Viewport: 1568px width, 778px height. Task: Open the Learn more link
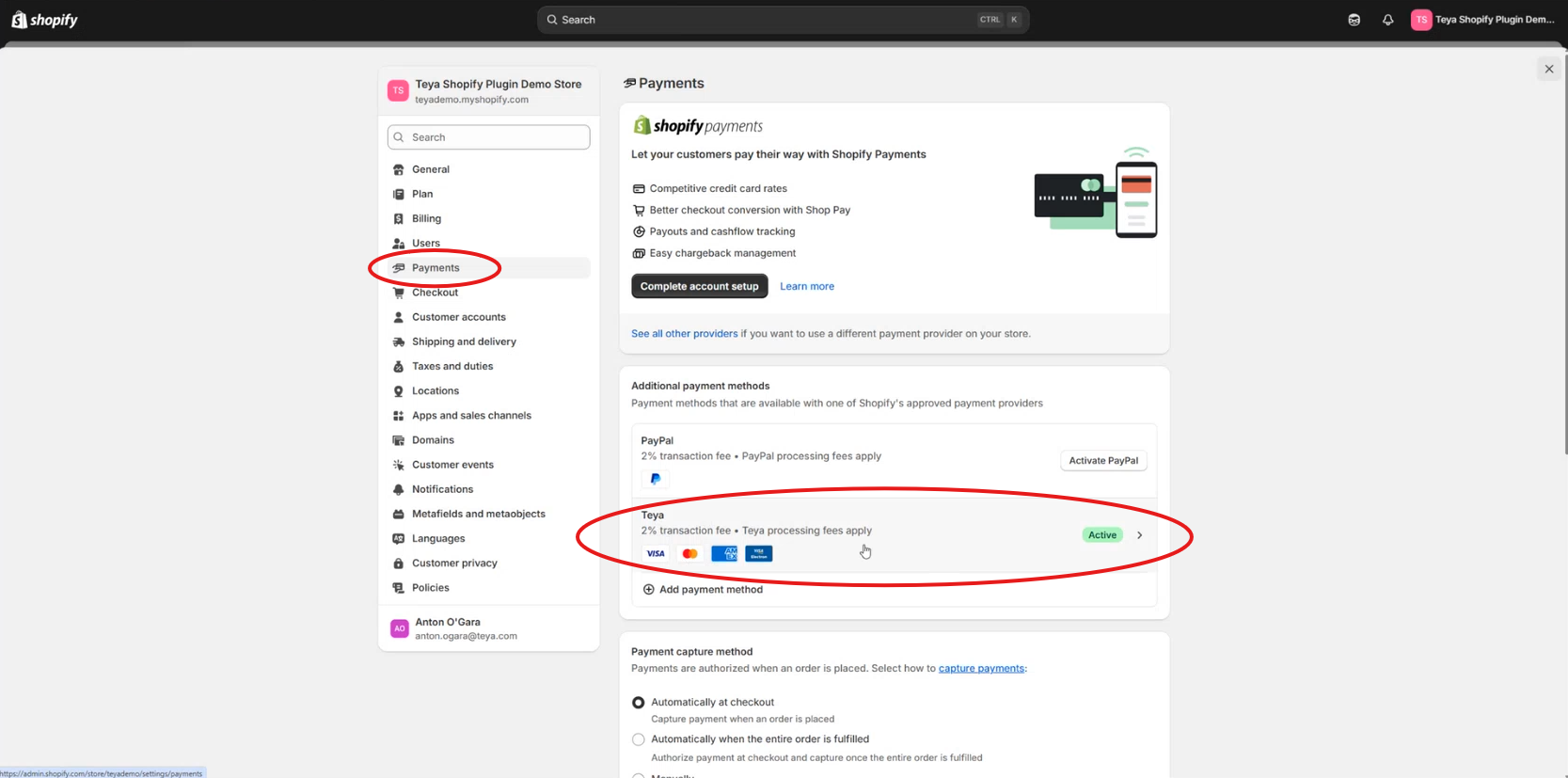[807, 287]
